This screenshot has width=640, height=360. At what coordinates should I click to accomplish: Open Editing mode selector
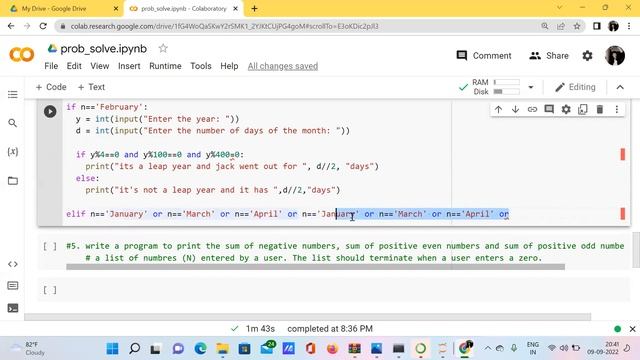point(576,87)
